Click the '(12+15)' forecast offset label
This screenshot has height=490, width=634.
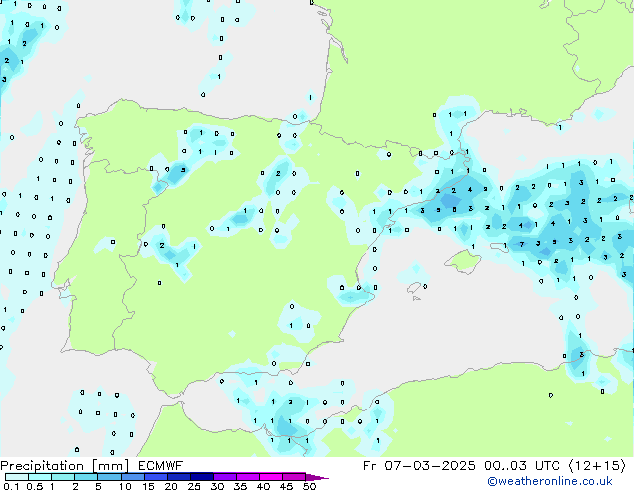click(x=598, y=466)
